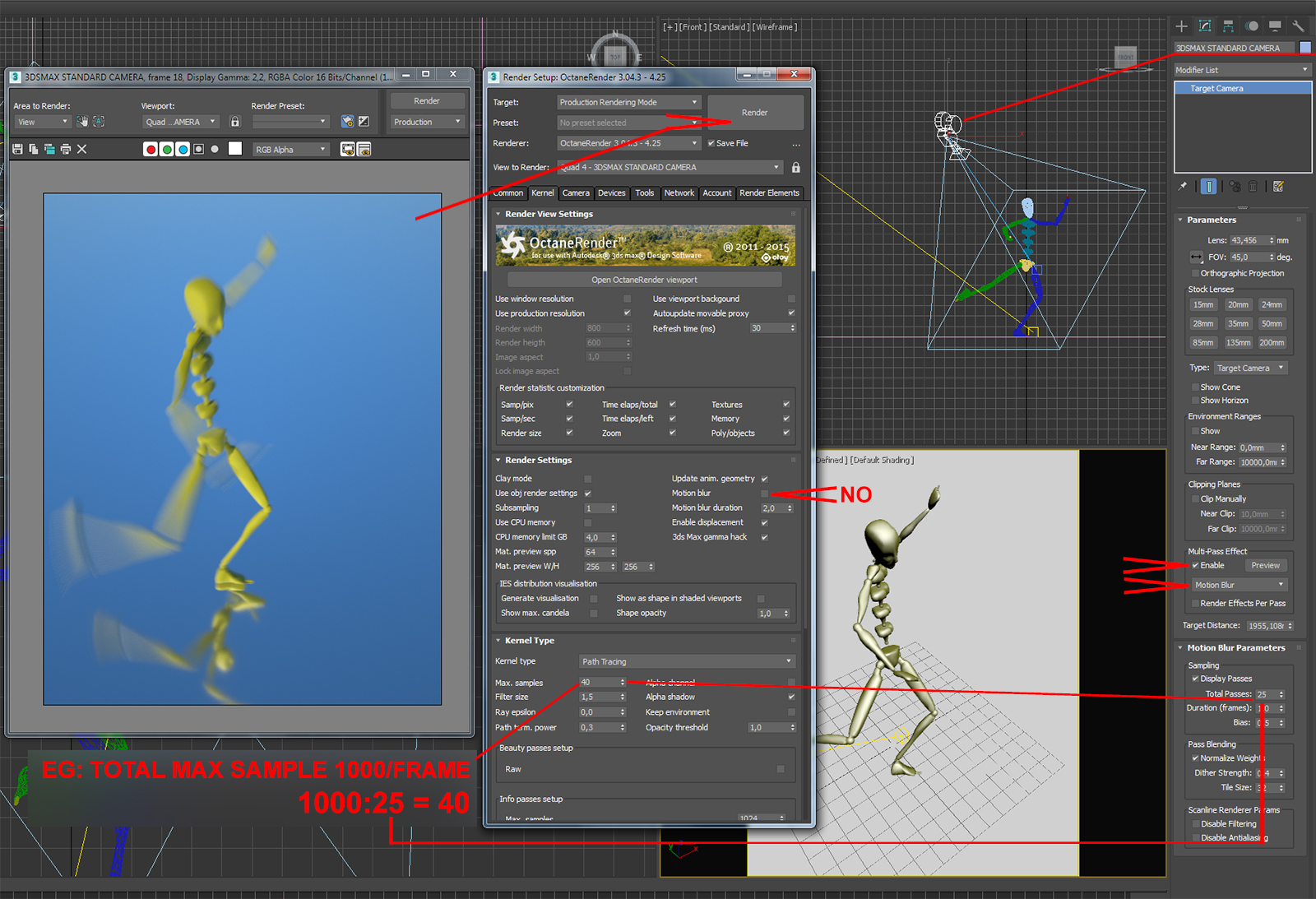
Task: Toggle the green channel display
Action: point(167,149)
